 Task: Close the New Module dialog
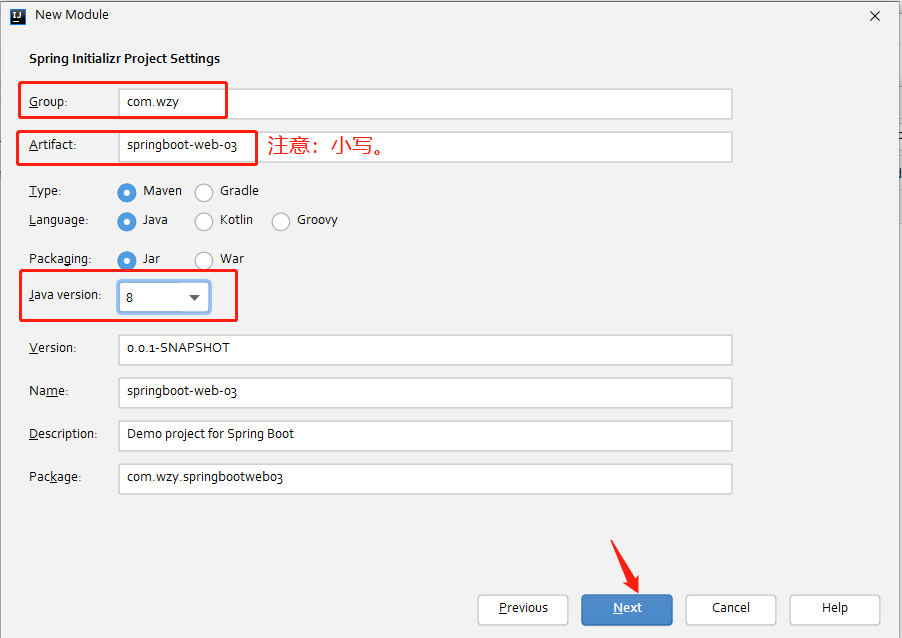875,16
